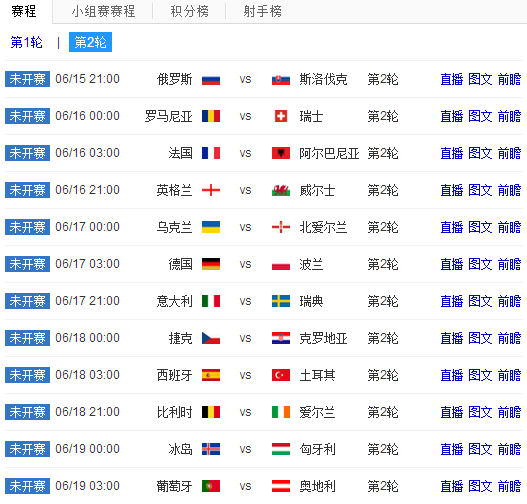Open the 射手榜 tab
Viewport: 527px width, 504px height.
coord(262,11)
